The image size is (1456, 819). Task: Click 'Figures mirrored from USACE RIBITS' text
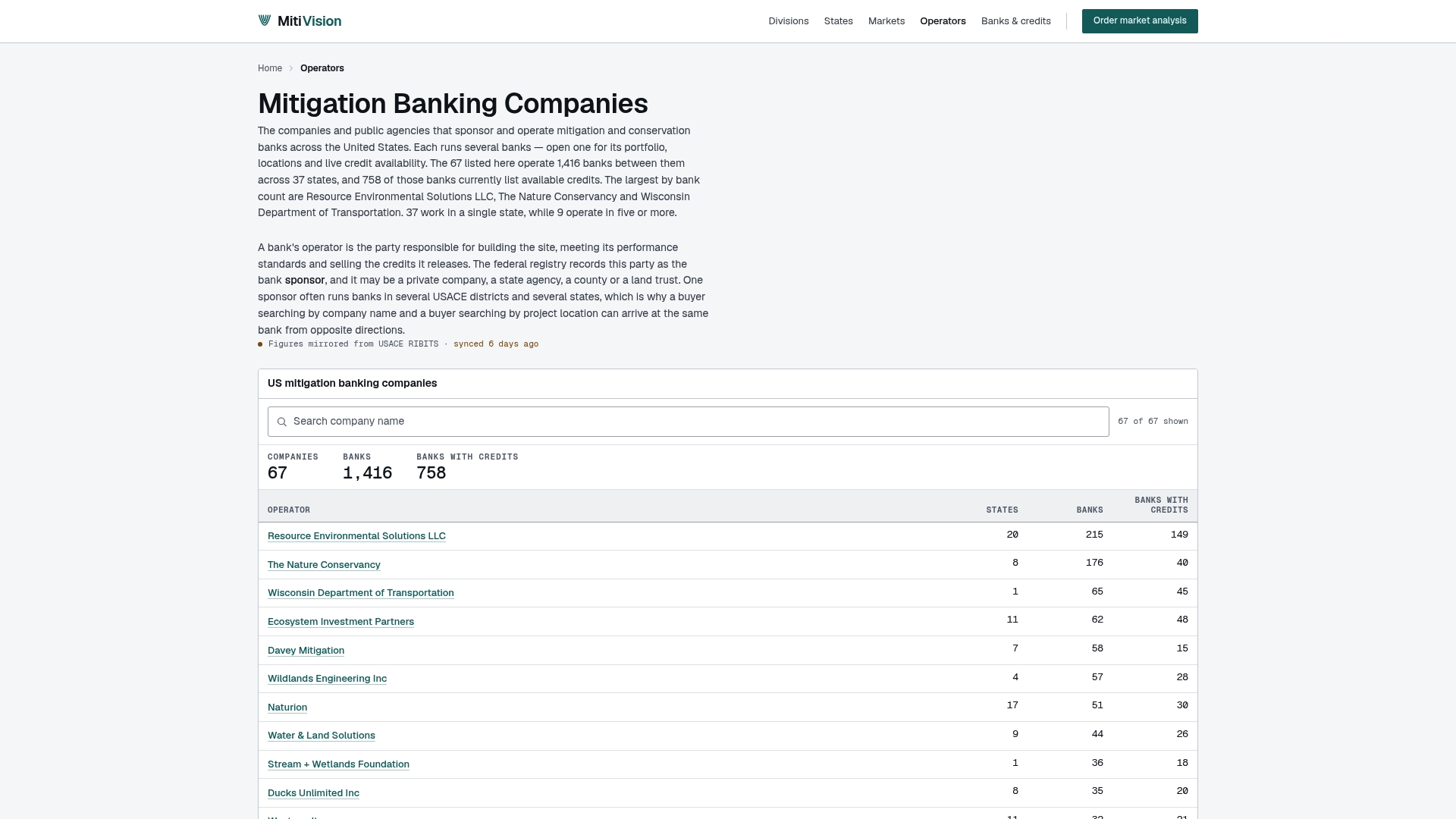[x=353, y=344]
